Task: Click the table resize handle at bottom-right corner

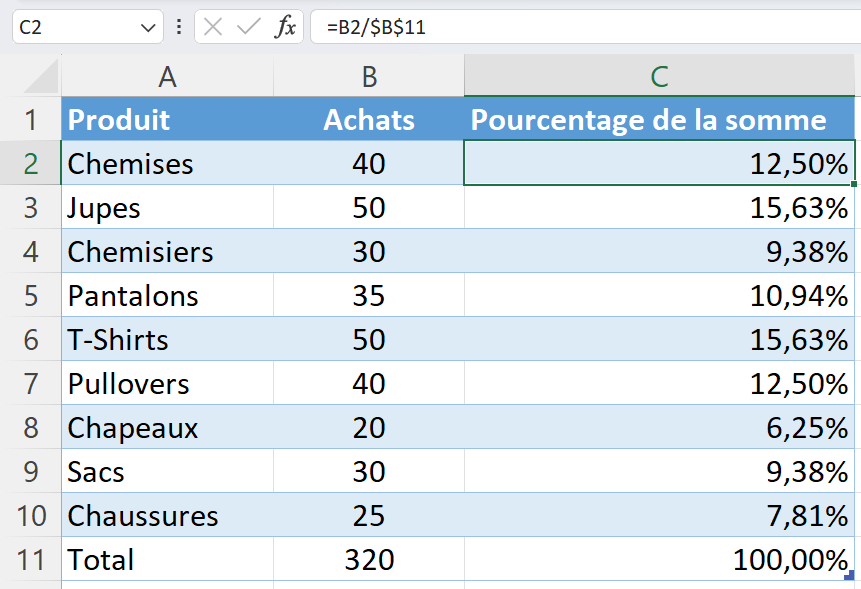Action: [850, 575]
